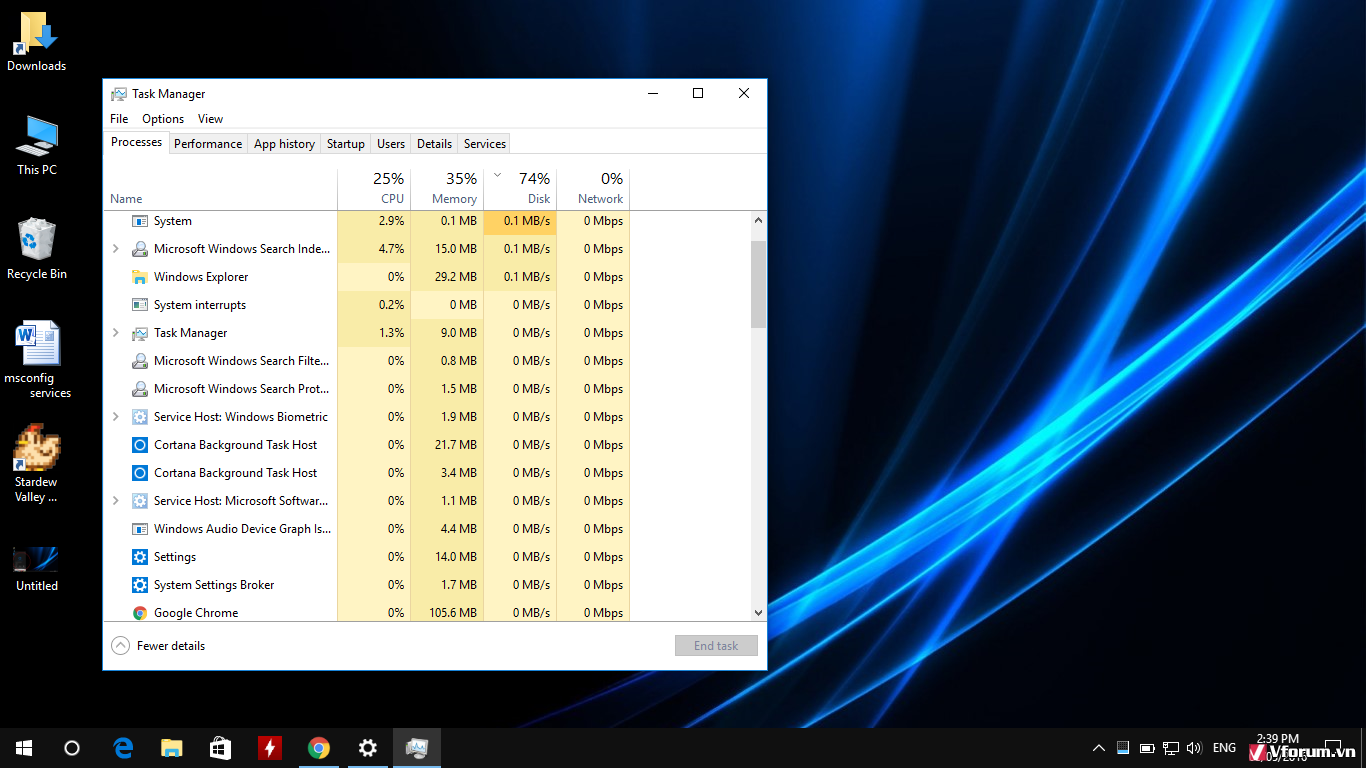Select the Untitled desktop file icon
Screen dimensions: 1366x768
(x=36, y=568)
